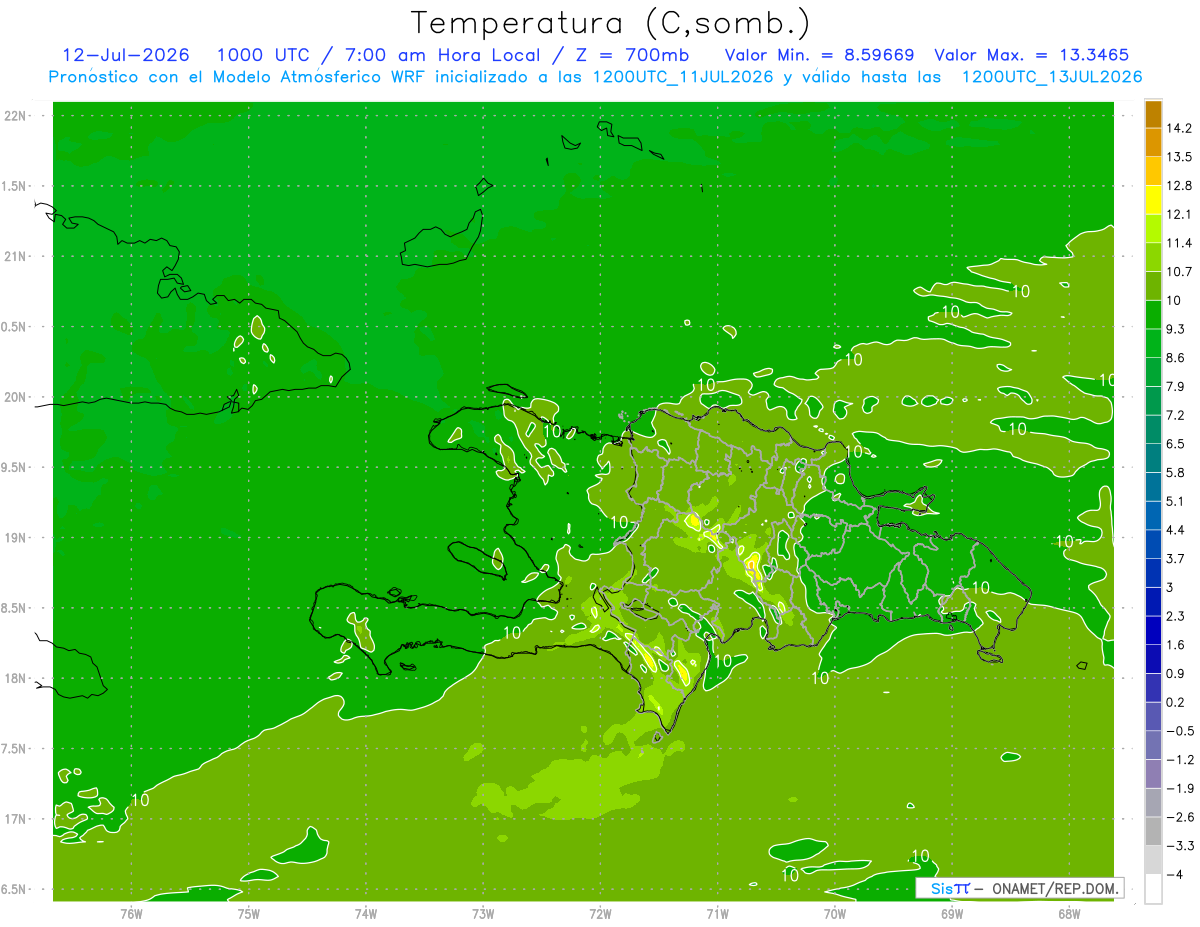Click the "5.1" colorbar value

coord(1175,501)
